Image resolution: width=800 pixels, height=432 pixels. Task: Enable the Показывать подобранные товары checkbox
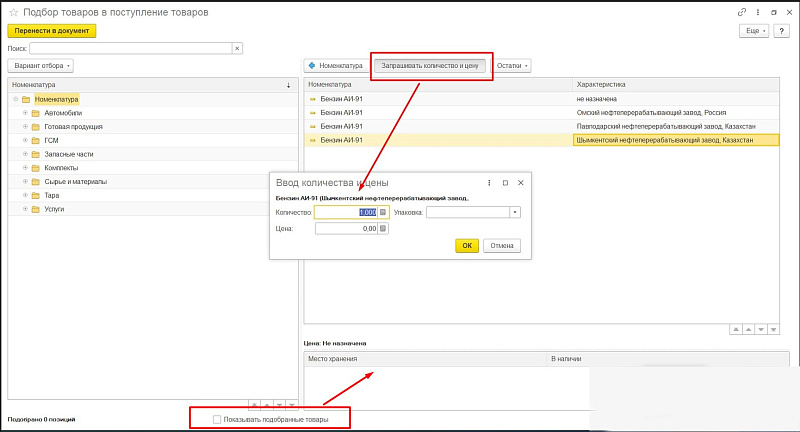[217, 419]
